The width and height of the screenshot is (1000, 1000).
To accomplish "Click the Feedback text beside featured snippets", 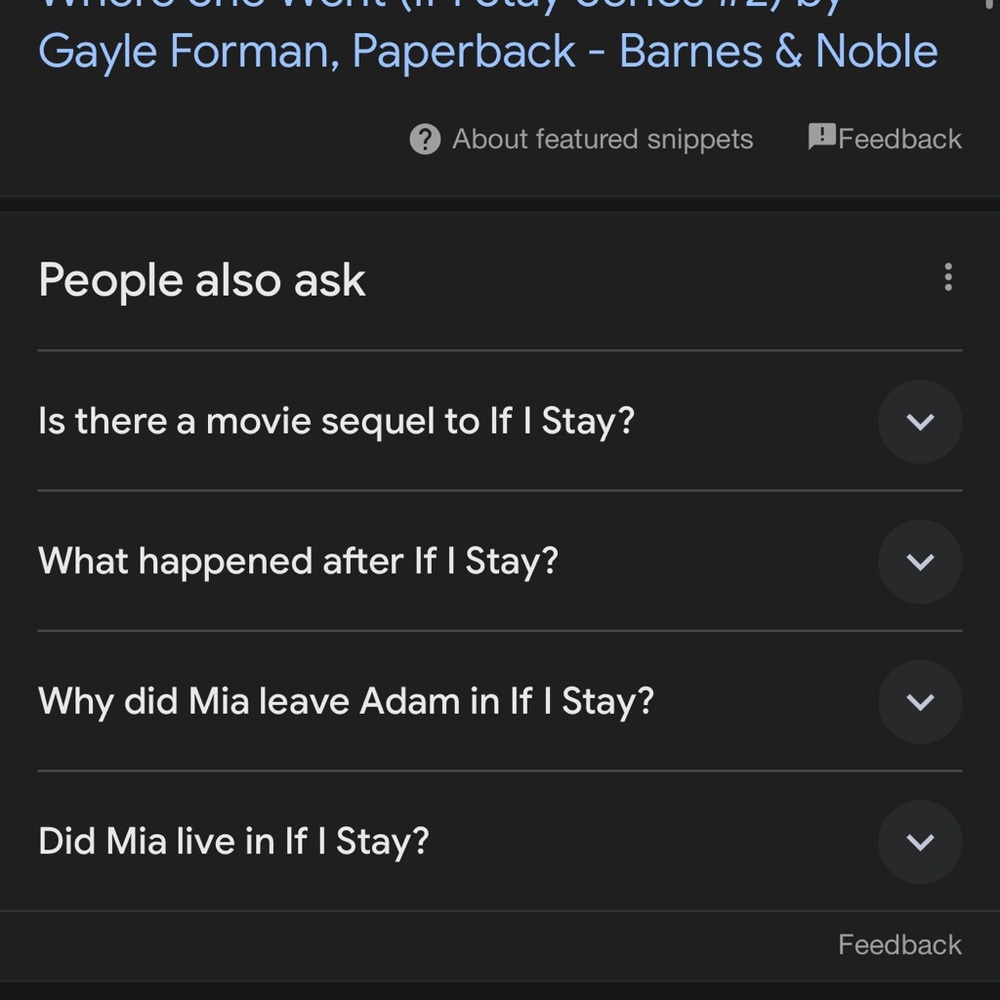I will [x=900, y=139].
